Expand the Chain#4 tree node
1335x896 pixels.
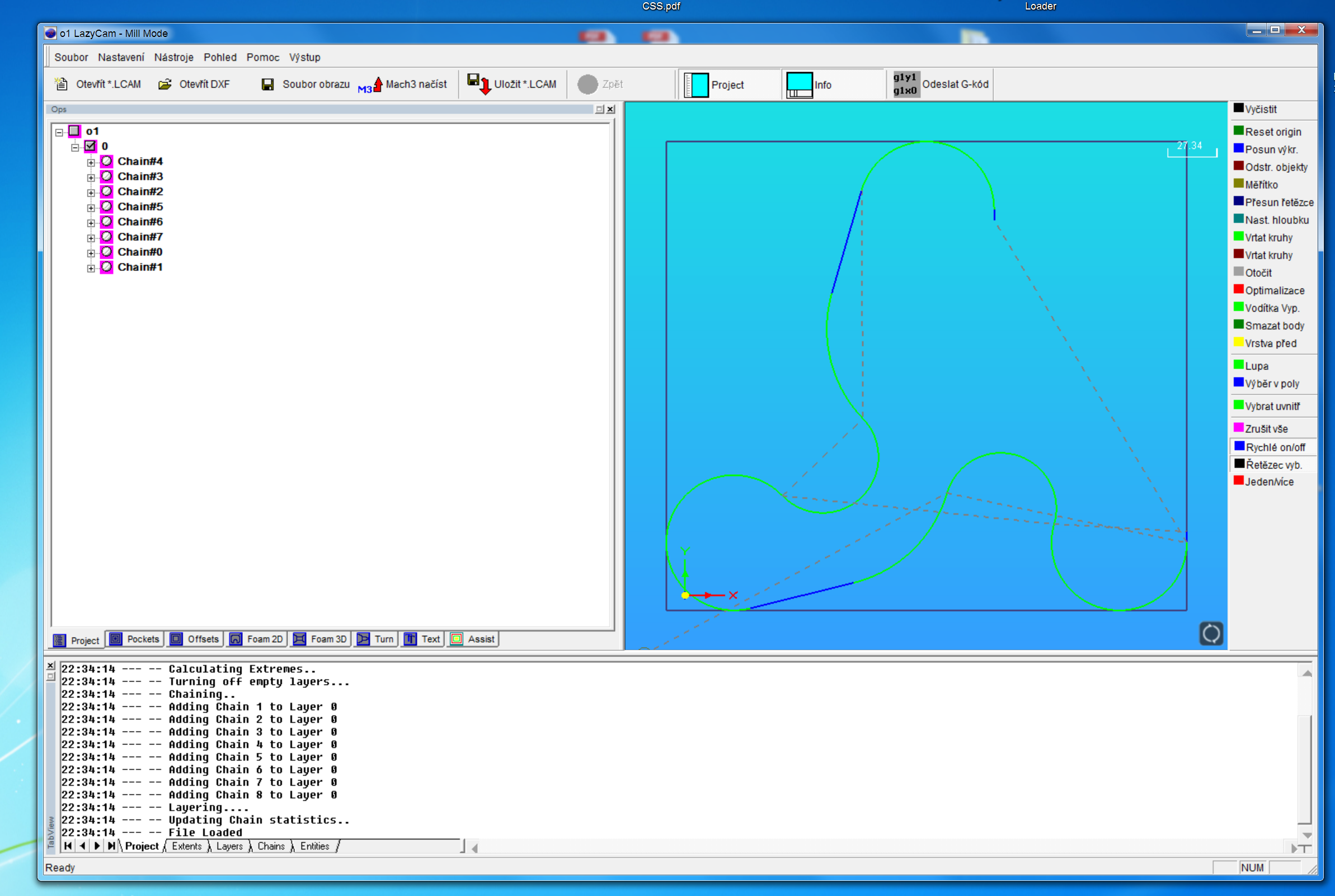[91, 162]
